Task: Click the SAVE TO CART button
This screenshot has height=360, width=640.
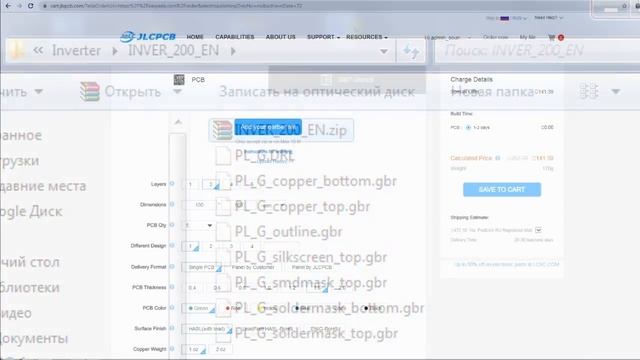Action: [x=502, y=189]
